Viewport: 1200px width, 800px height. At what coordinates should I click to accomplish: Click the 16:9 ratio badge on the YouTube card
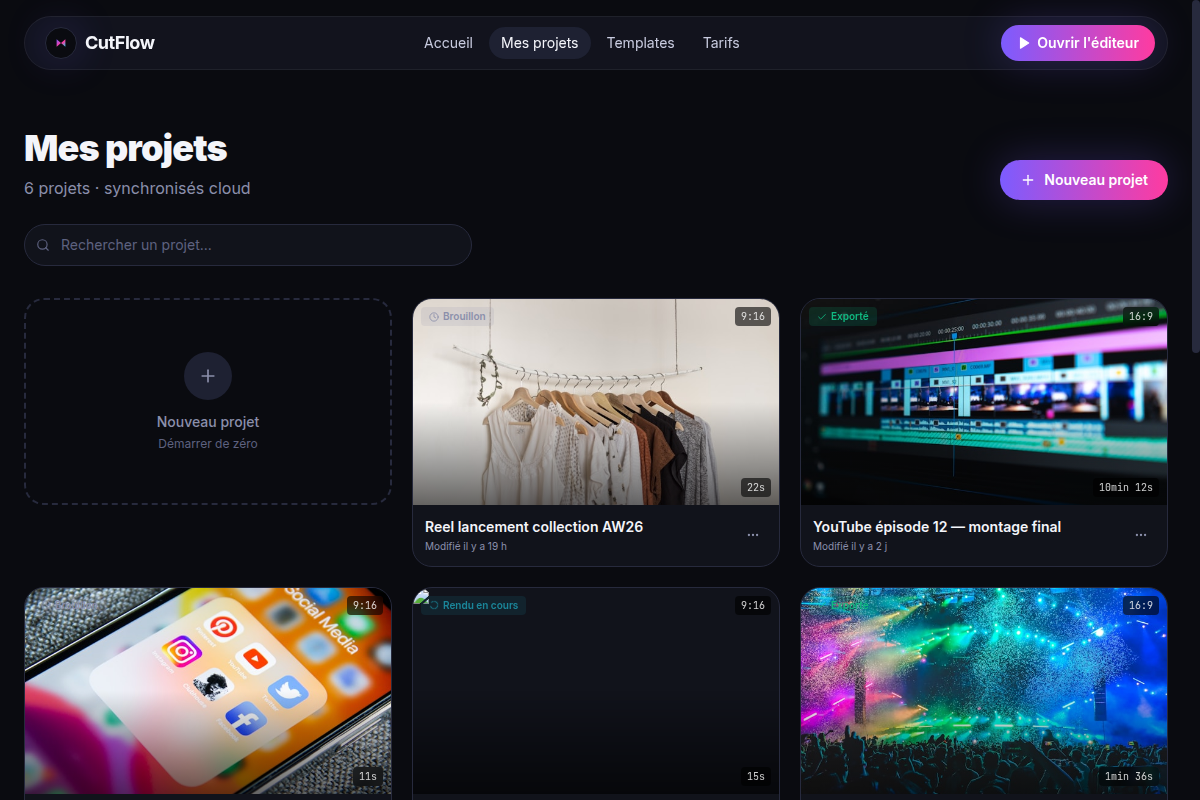point(1140,316)
